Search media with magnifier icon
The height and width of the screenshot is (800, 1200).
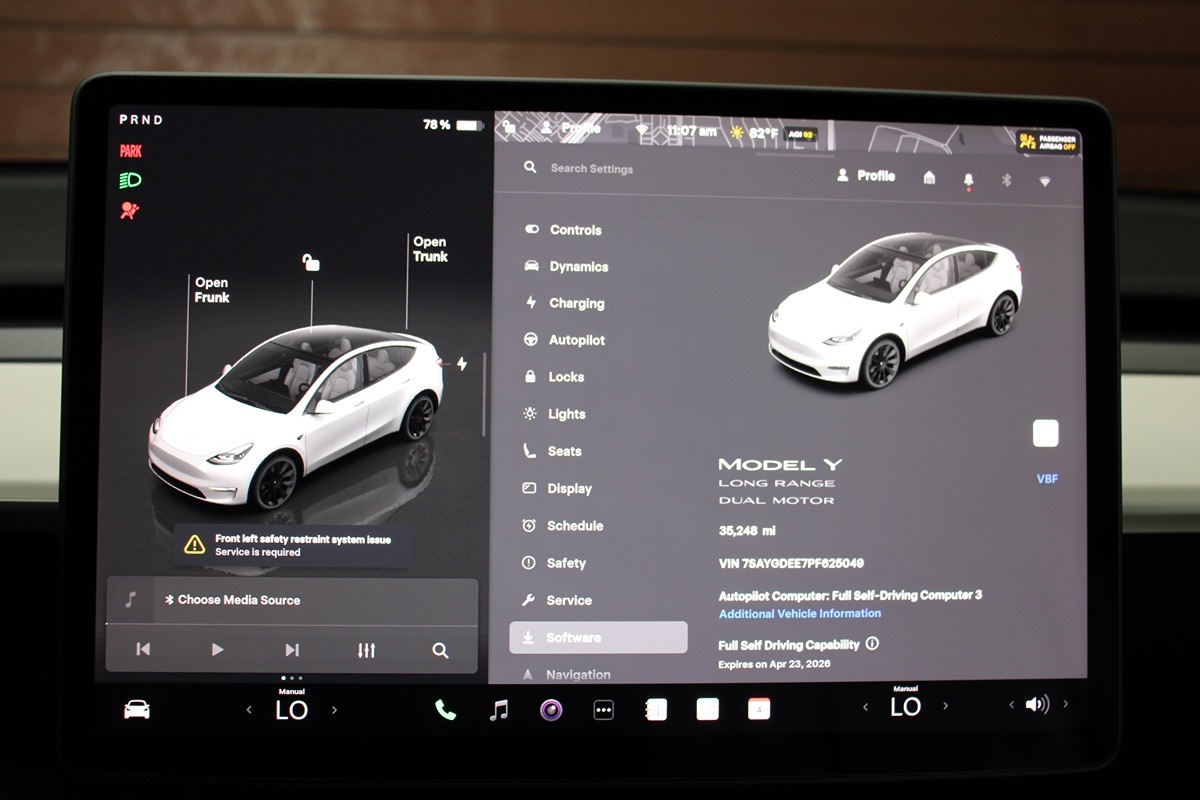pyautogui.click(x=440, y=650)
